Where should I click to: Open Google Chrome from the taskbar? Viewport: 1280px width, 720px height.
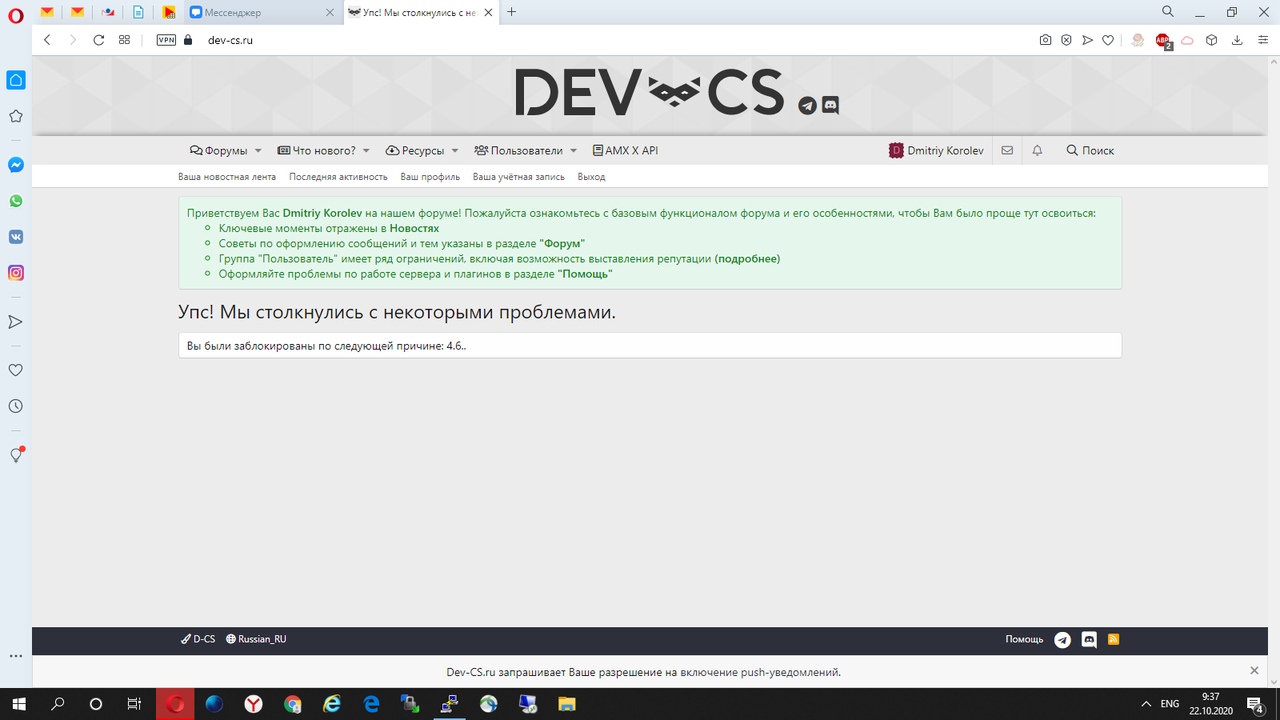coord(292,704)
